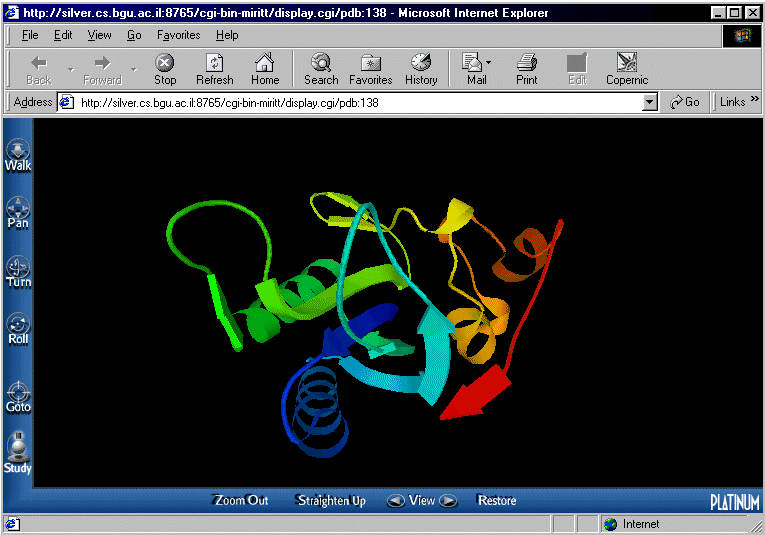Open History toolbar button
765x535 pixels.
coord(421,69)
